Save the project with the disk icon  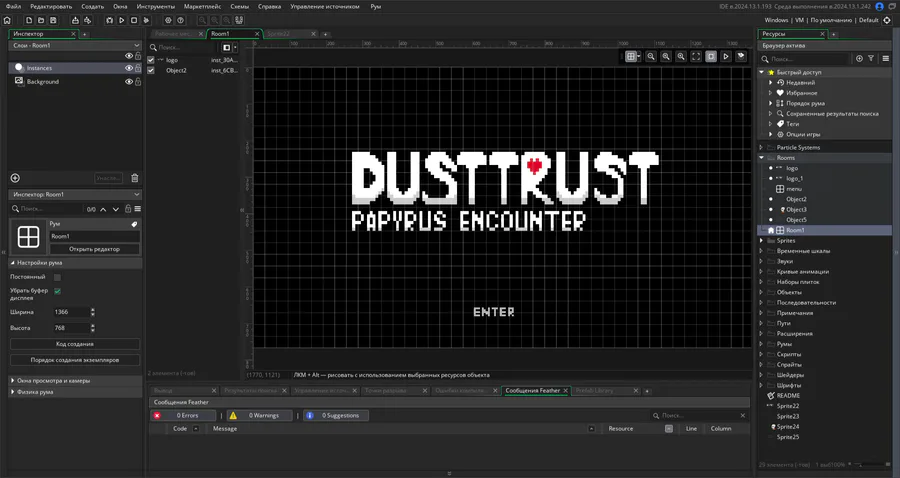53,20
